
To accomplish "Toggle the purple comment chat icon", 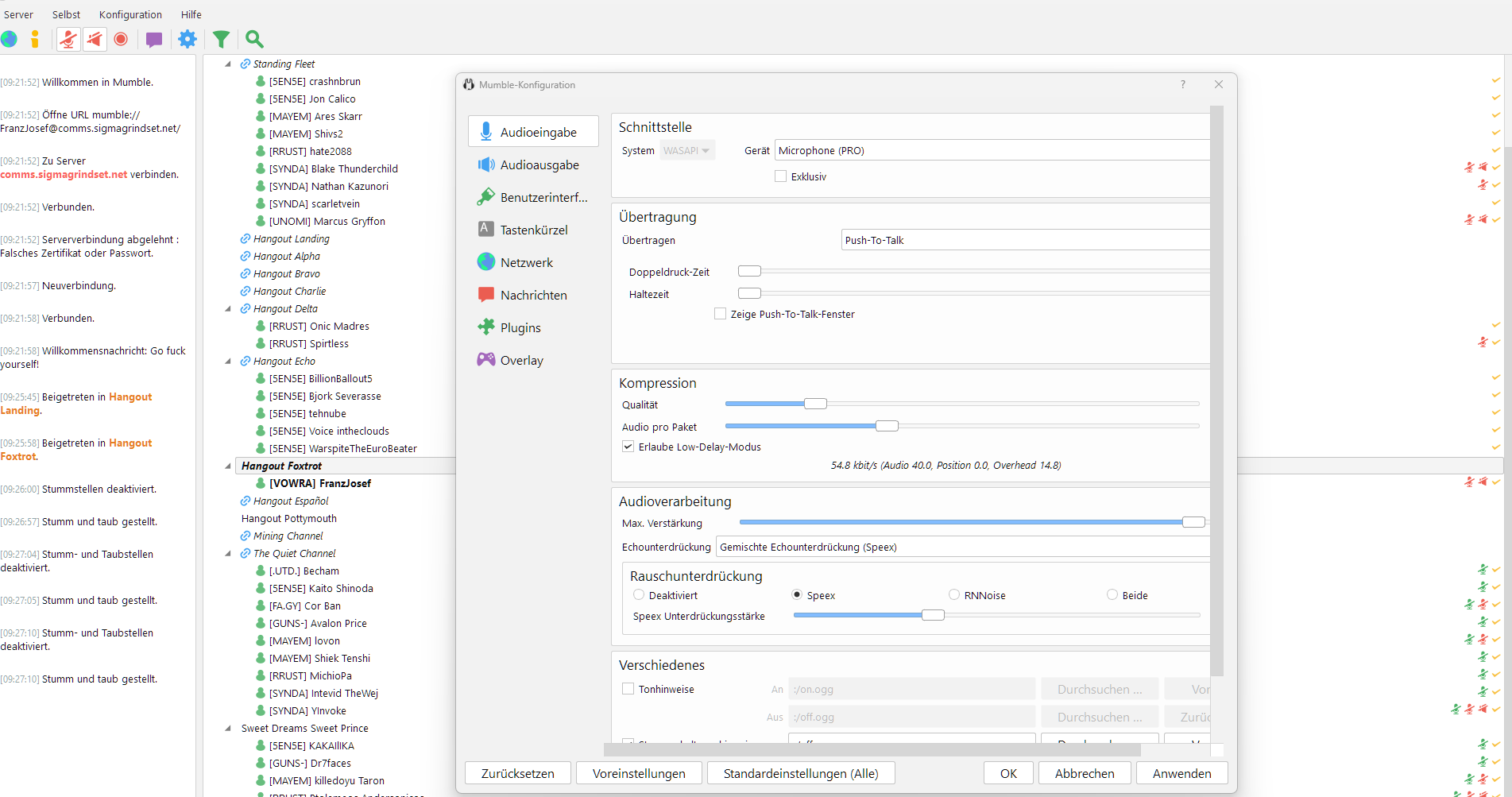I will tap(154, 39).
